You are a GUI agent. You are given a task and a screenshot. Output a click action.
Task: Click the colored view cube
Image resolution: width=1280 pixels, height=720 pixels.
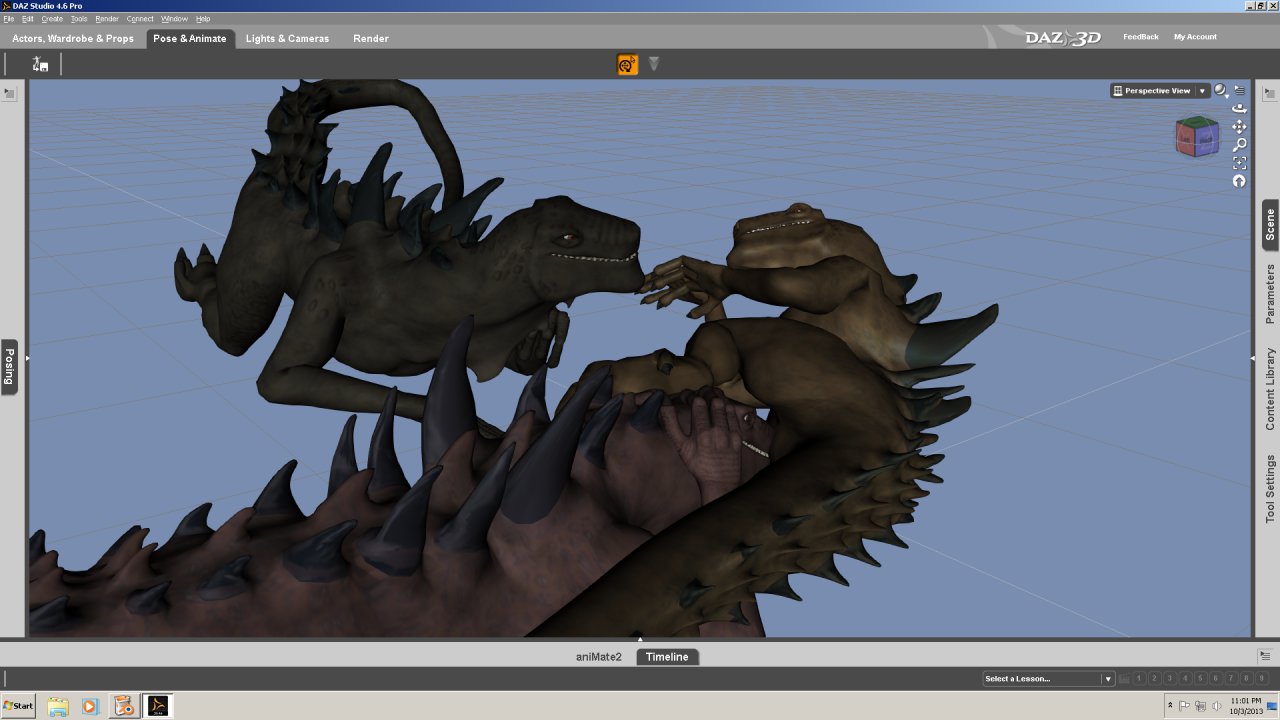pyautogui.click(x=1197, y=137)
